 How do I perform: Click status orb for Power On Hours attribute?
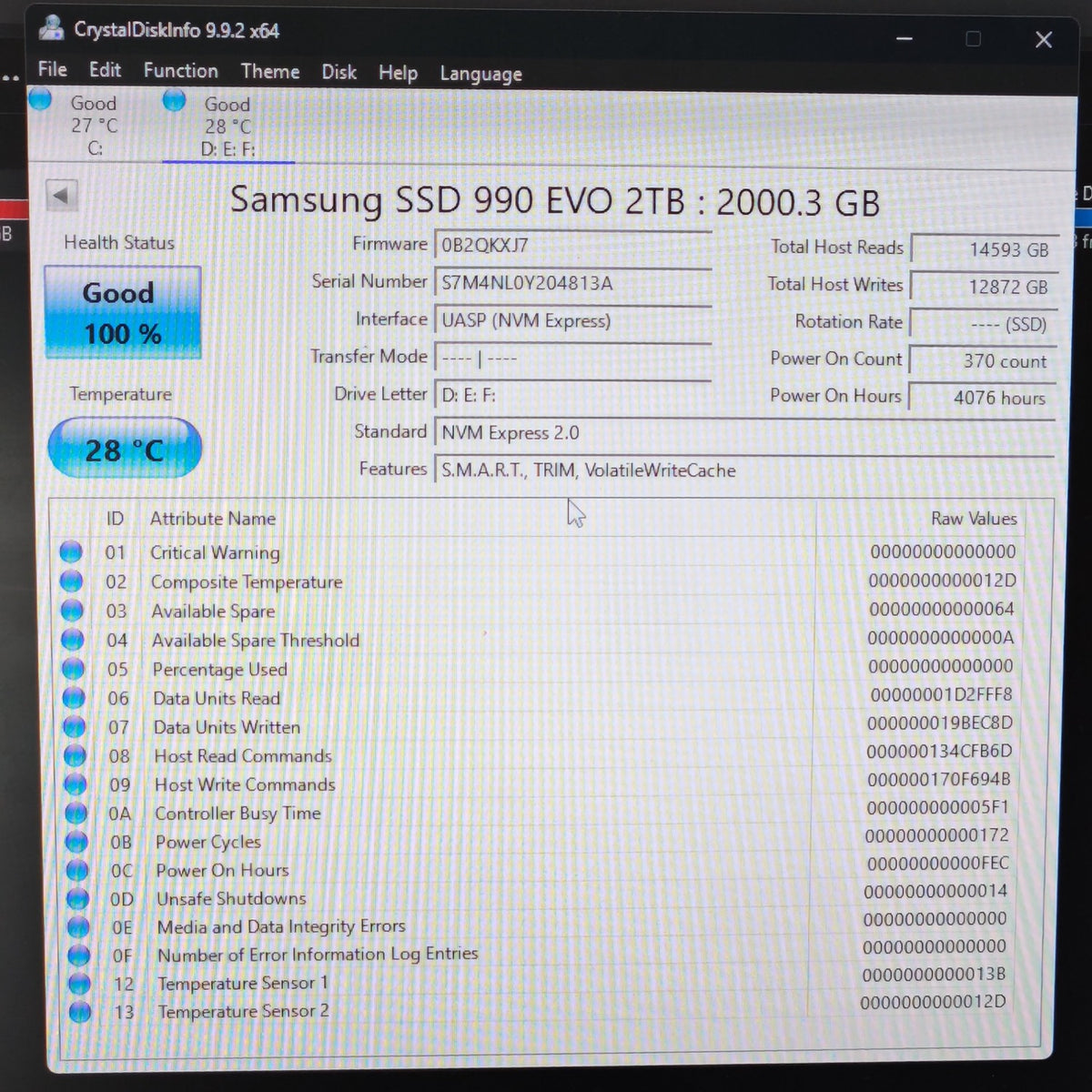[77, 870]
